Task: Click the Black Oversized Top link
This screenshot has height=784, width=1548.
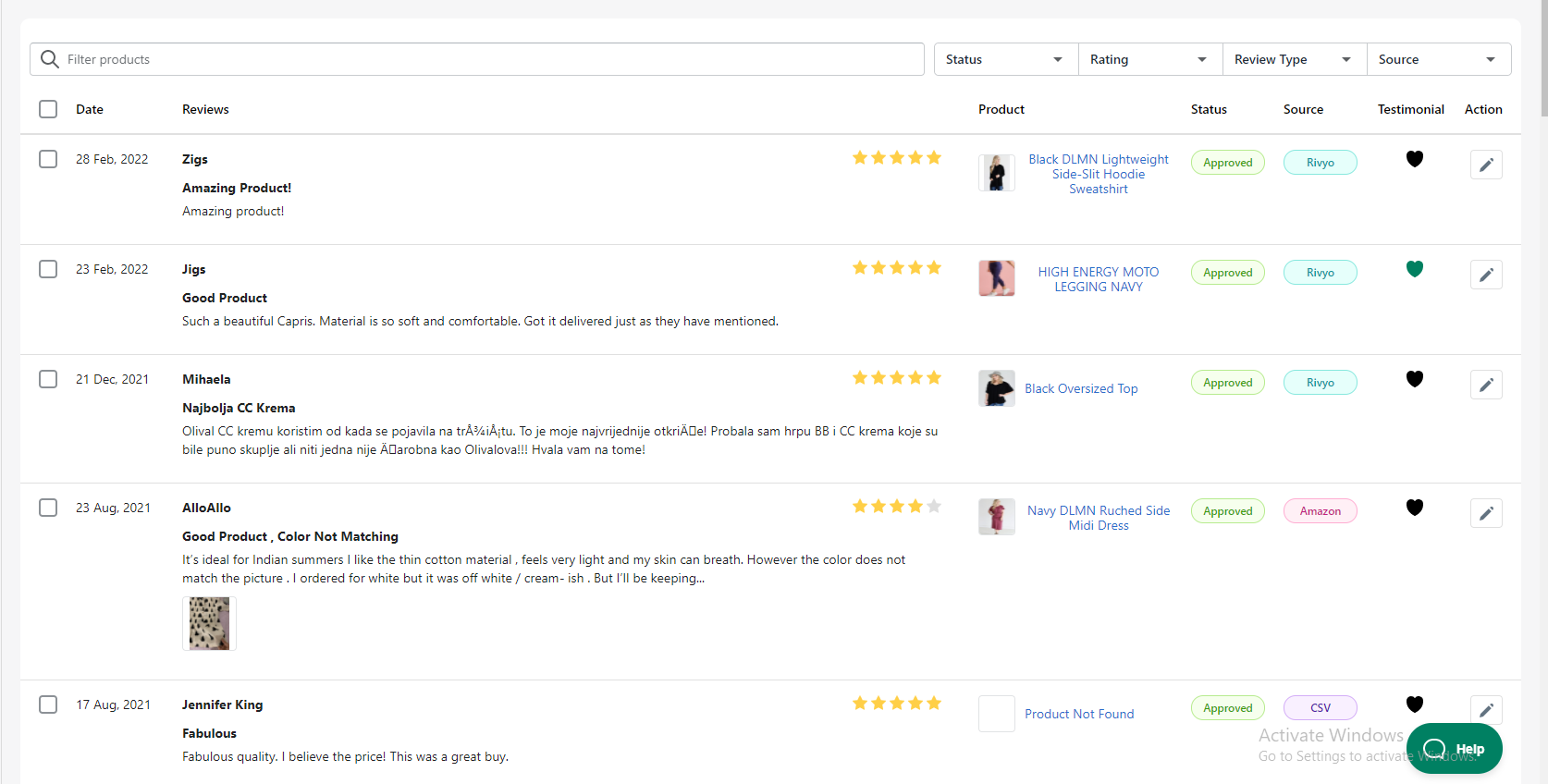Action: [1080, 388]
